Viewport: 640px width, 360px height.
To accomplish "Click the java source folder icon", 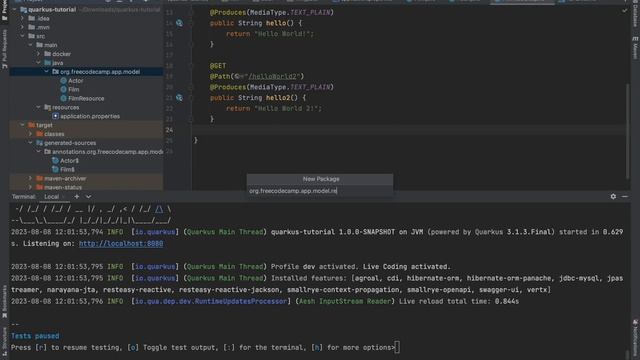I will 47,63.
